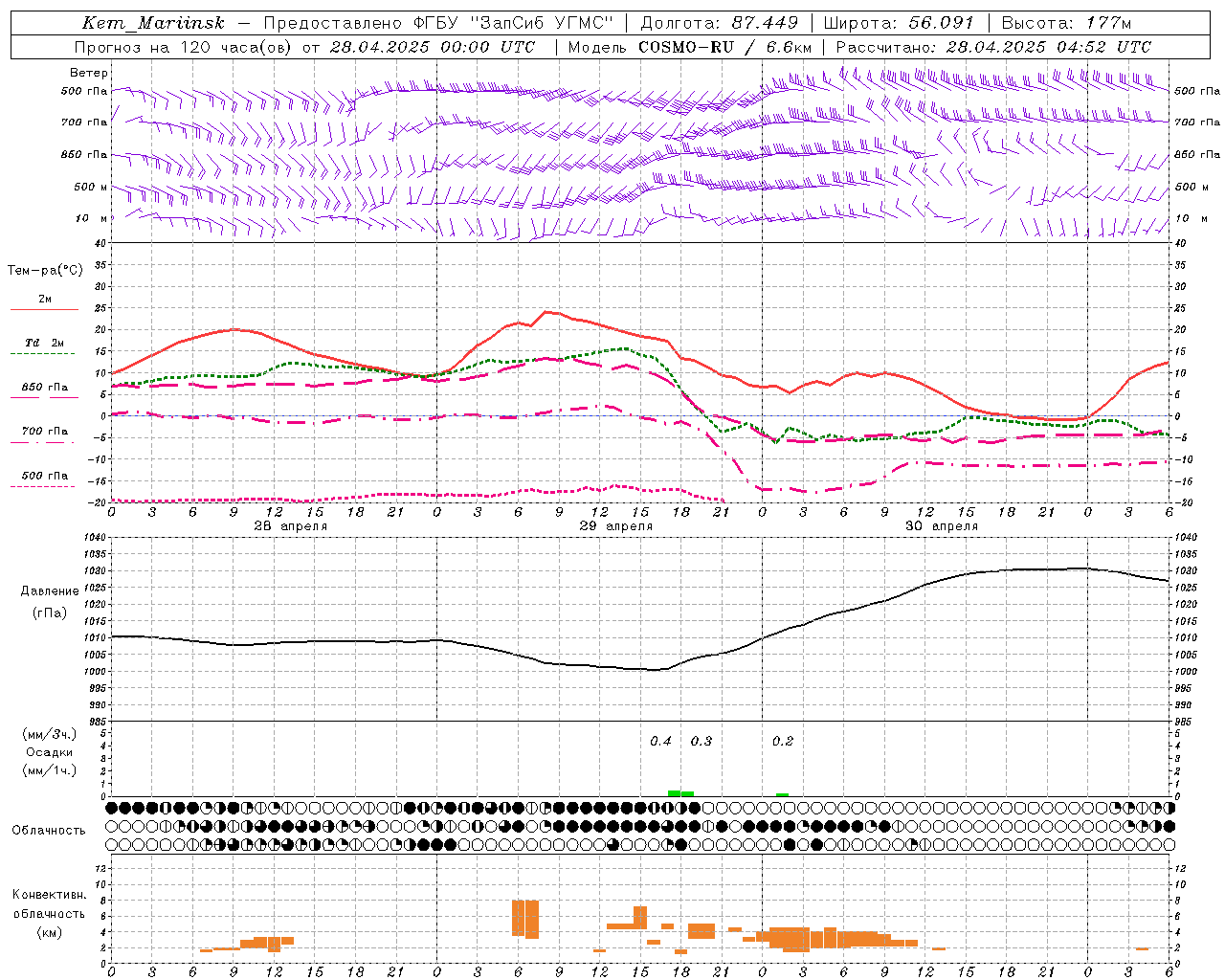Select 'Рассчитано: 28.04.2025 04:52 UTC' timestamp

point(993,47)
